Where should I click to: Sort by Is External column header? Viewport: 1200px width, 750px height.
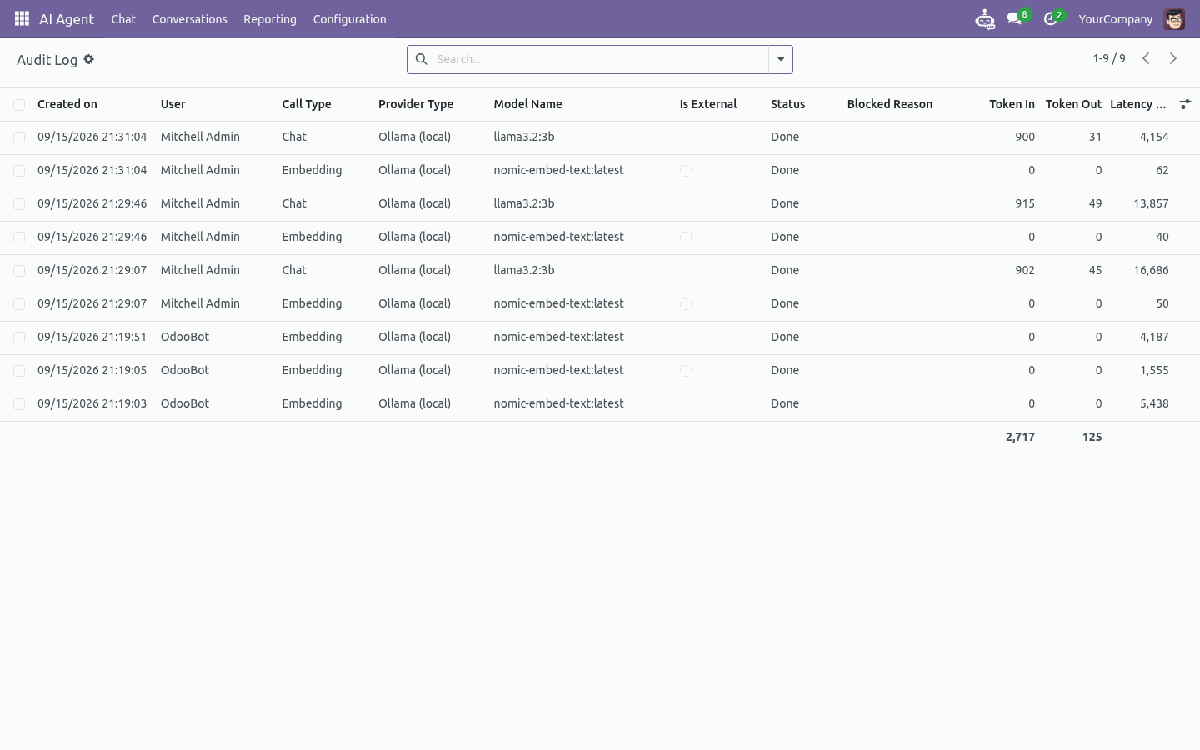click(x=708, y=104)
